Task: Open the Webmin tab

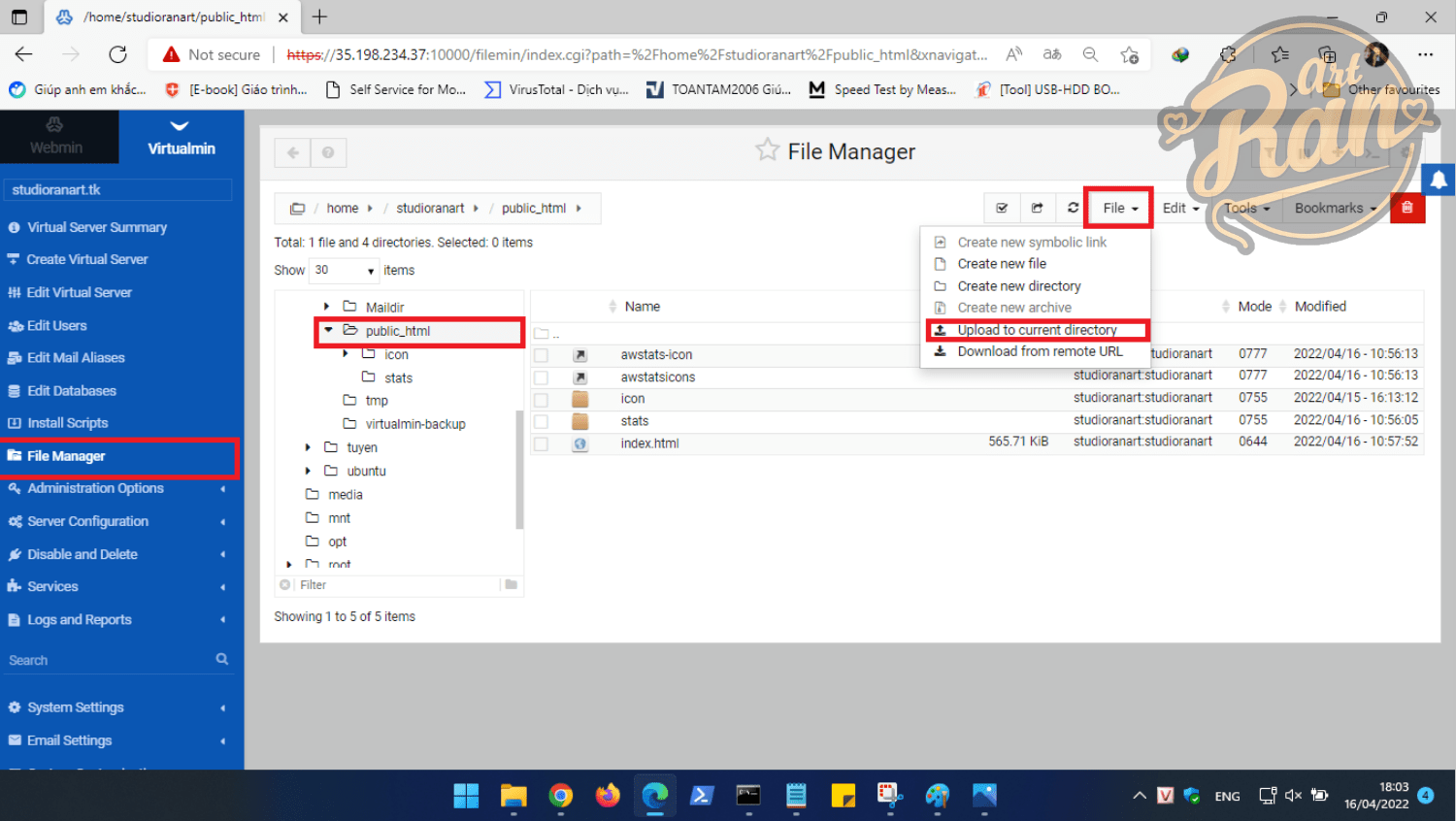Action: pyautogui.click(x=56, y=137)
